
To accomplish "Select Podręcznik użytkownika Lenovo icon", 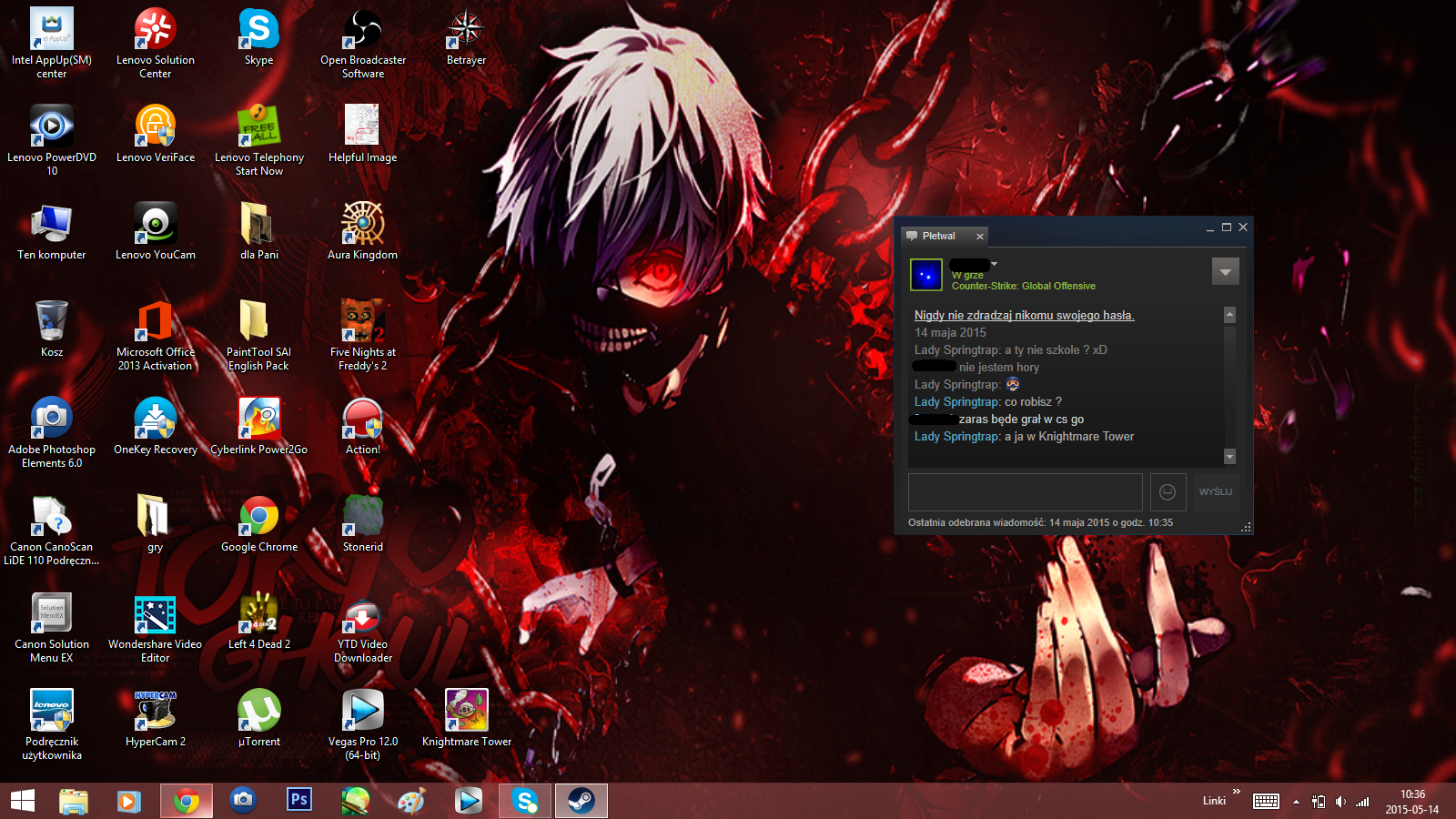I will 52,725.
